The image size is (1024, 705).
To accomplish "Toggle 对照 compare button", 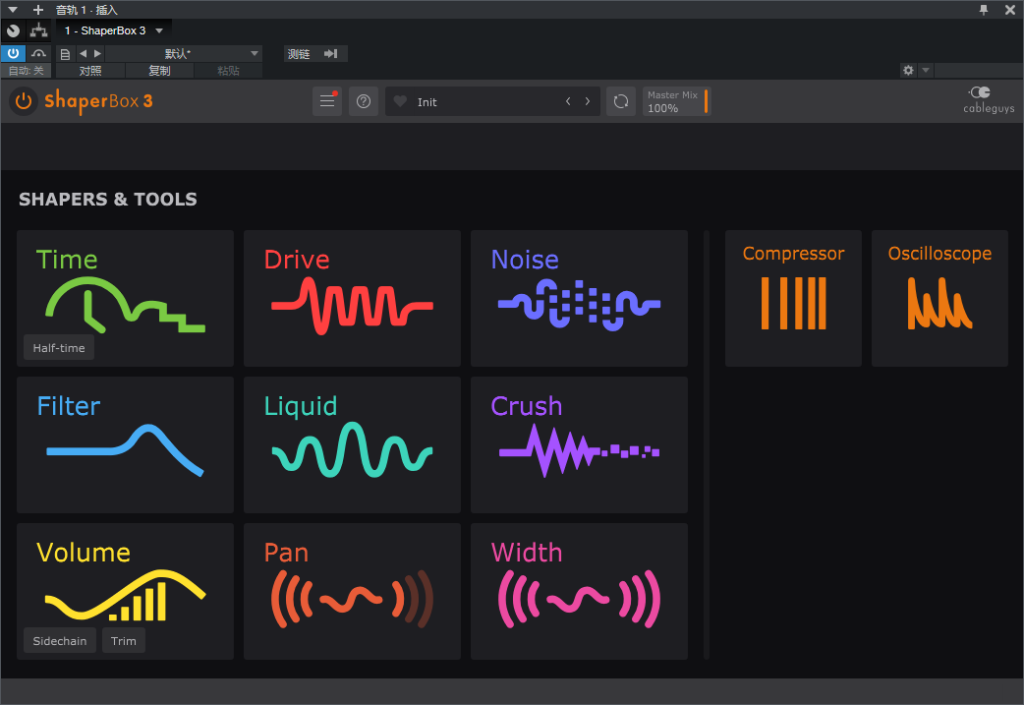I will point(90,70).
